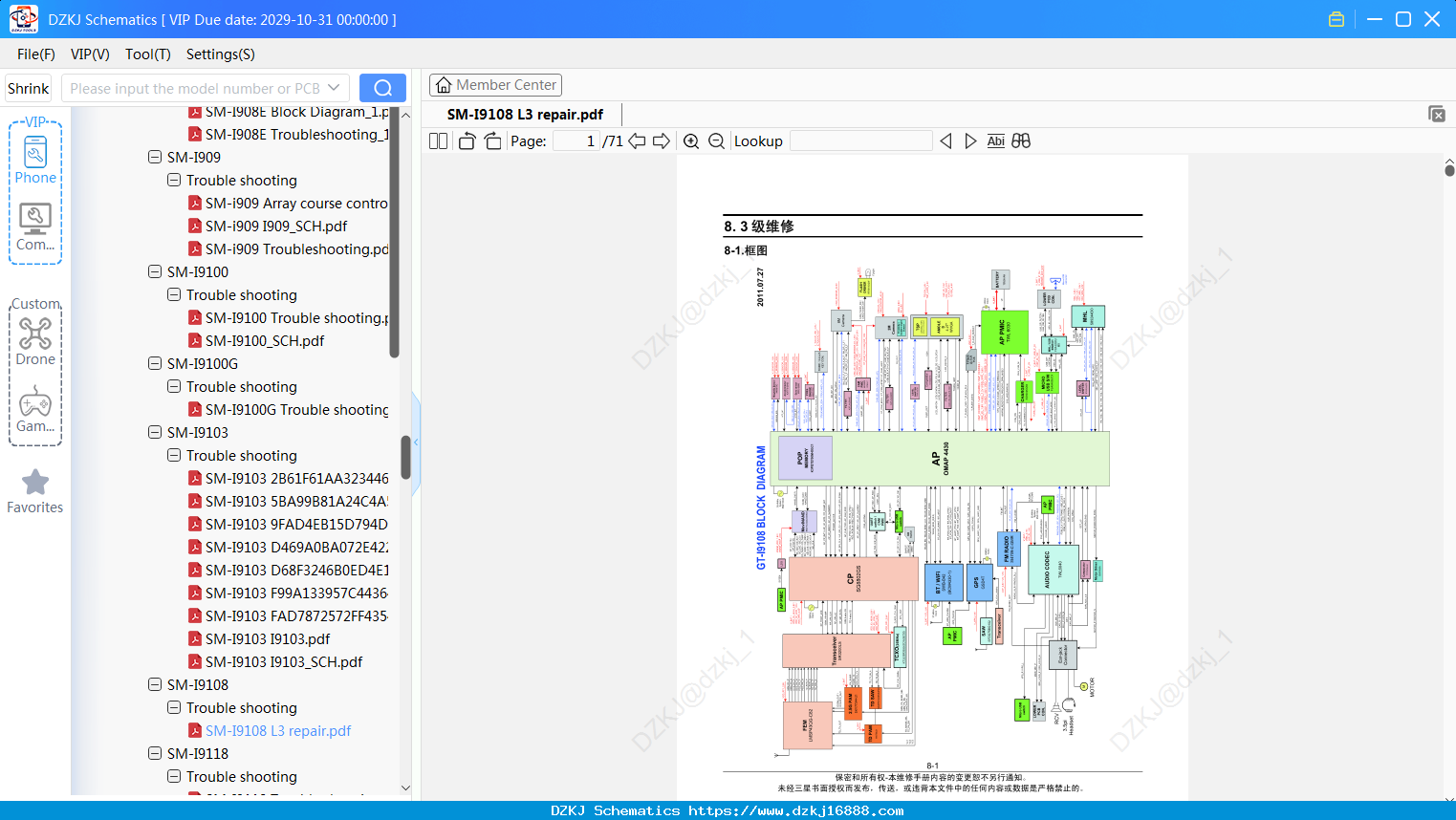Collapse the SM-I9103 model node
The width and height of the screenshot is (1456, 820).
coord(155,432)
